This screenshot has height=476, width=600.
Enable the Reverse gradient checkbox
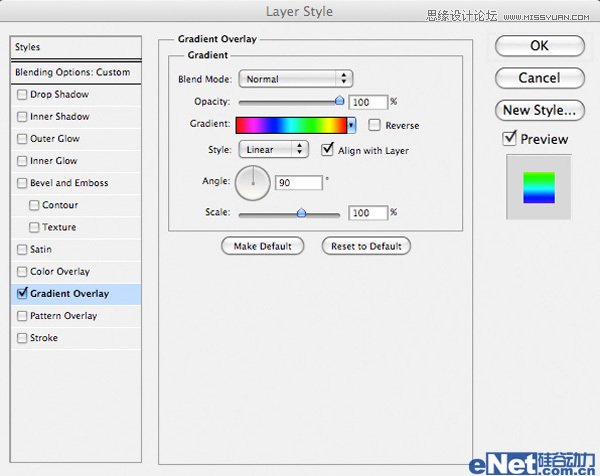pyautogui.click(x=375, y=126)
